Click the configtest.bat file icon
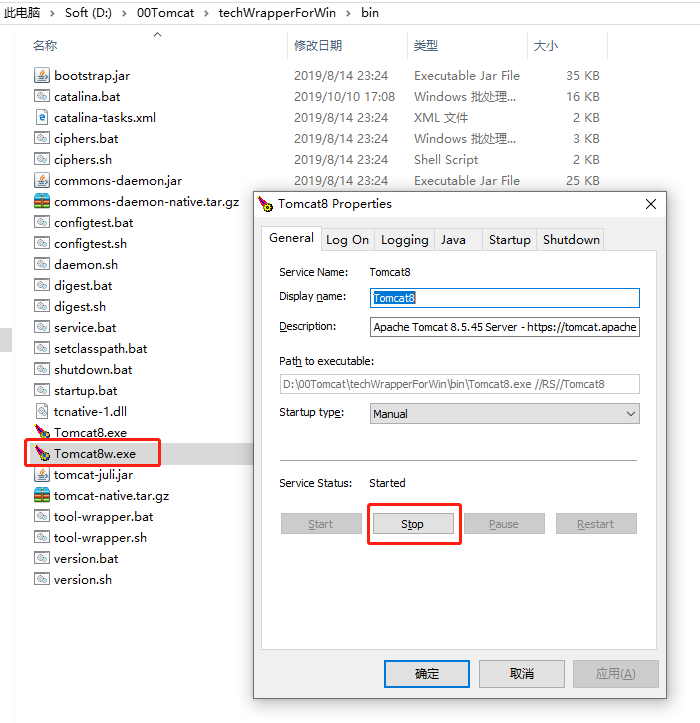Image resolution: width=700 pixels, height=723 pixels. [42, 222]
